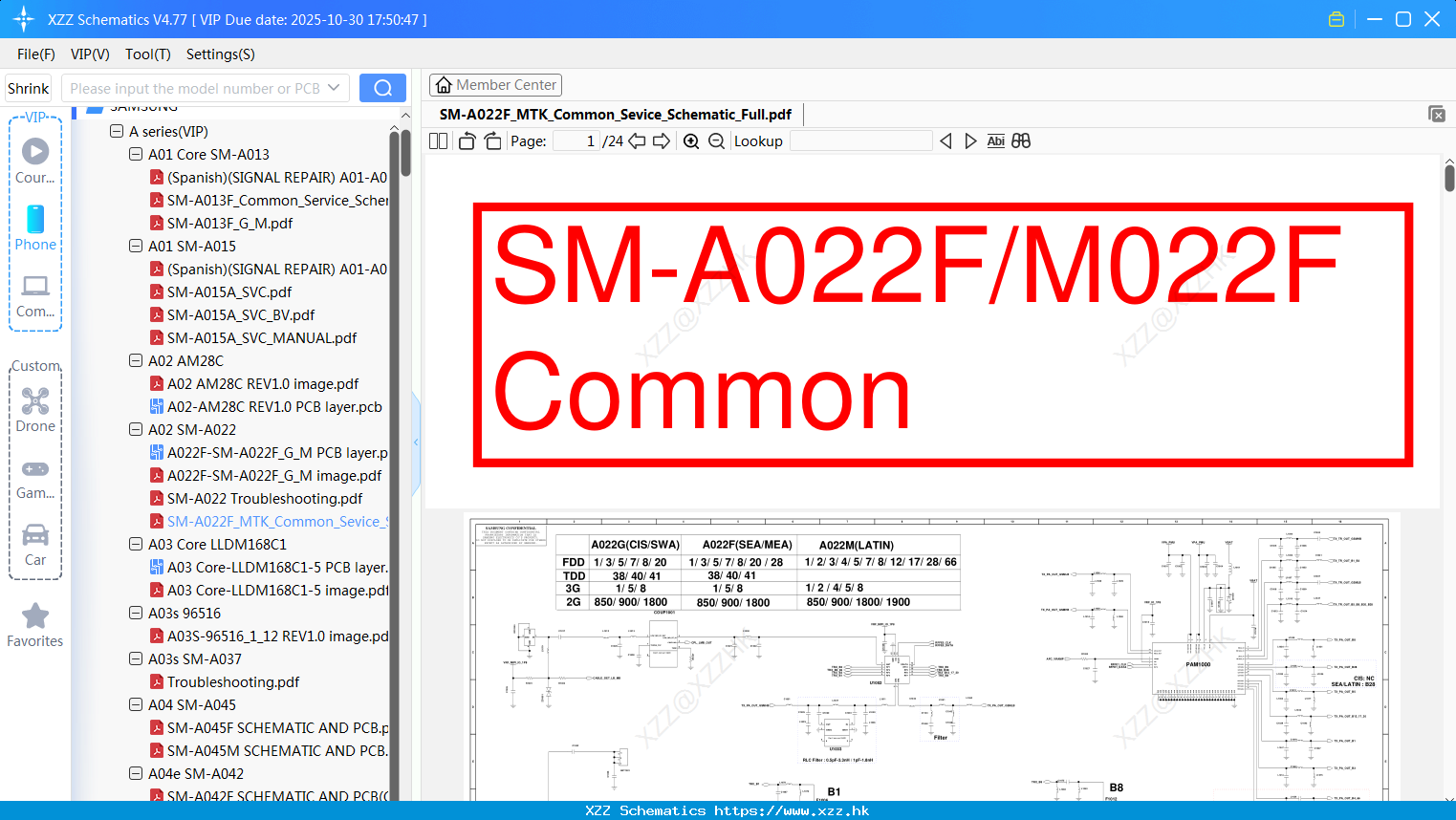Open the www.xzz.hk link in status bar
Viewport: 1456px width, 820px height.
tap(792, 810)
